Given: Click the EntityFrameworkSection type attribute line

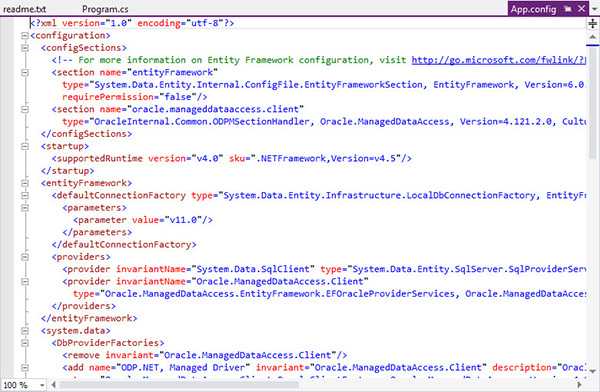Looking at the screenshot, I should click(x=324, y=85).
